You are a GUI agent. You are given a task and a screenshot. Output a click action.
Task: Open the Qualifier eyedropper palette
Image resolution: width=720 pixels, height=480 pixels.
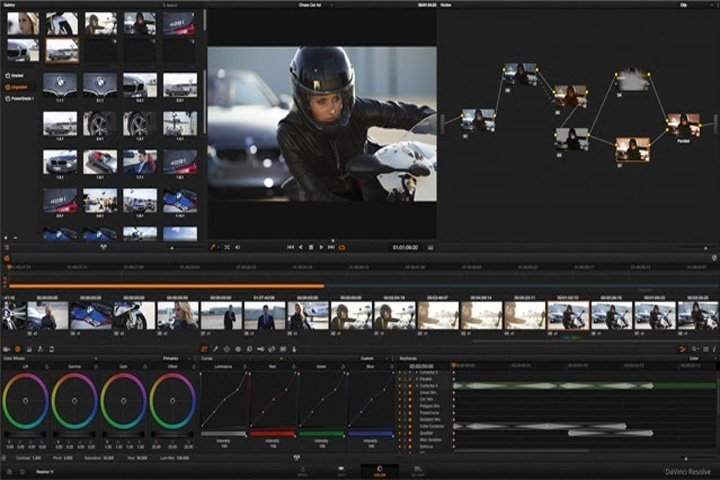pyautogui.click(x=215, y=350)
